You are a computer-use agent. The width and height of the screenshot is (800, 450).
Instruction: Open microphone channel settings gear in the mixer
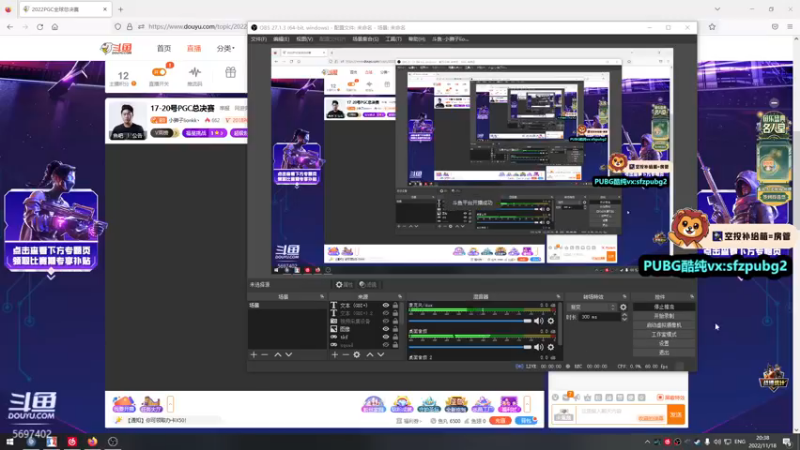[551, 321]
